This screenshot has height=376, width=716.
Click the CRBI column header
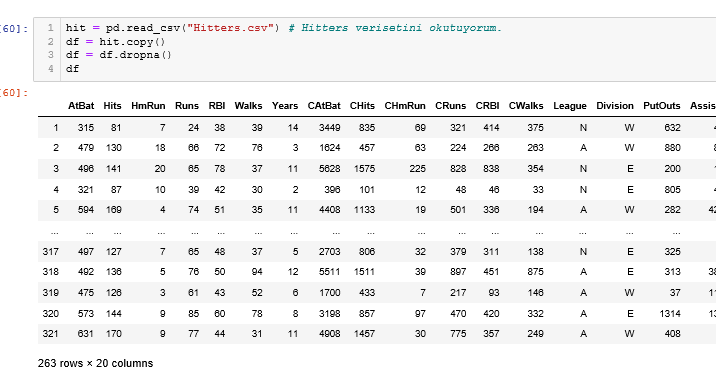(x=487, y=106)
